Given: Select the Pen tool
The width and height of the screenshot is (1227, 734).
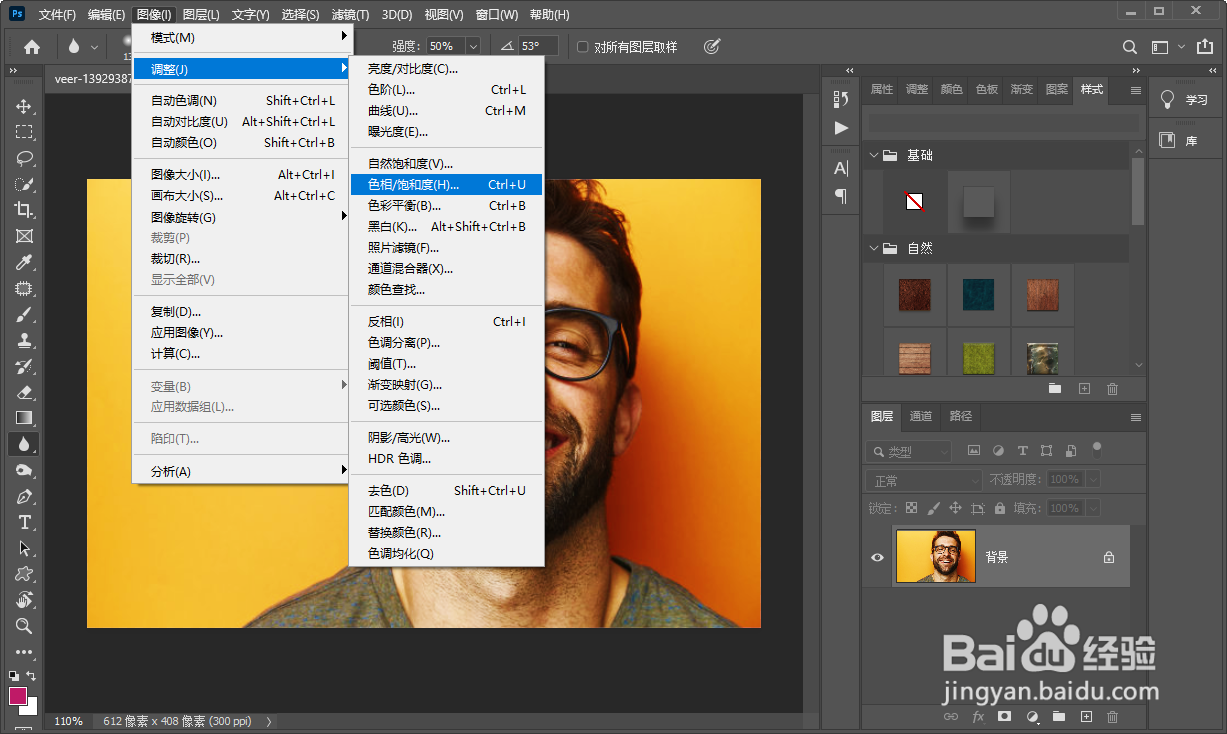Looking at the screenshot, I should pos(24,496).
